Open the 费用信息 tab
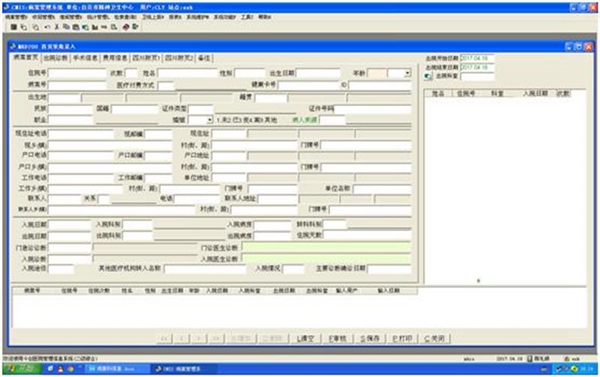Viewport: 600px width, 377px height. click(x=115, y=58)
